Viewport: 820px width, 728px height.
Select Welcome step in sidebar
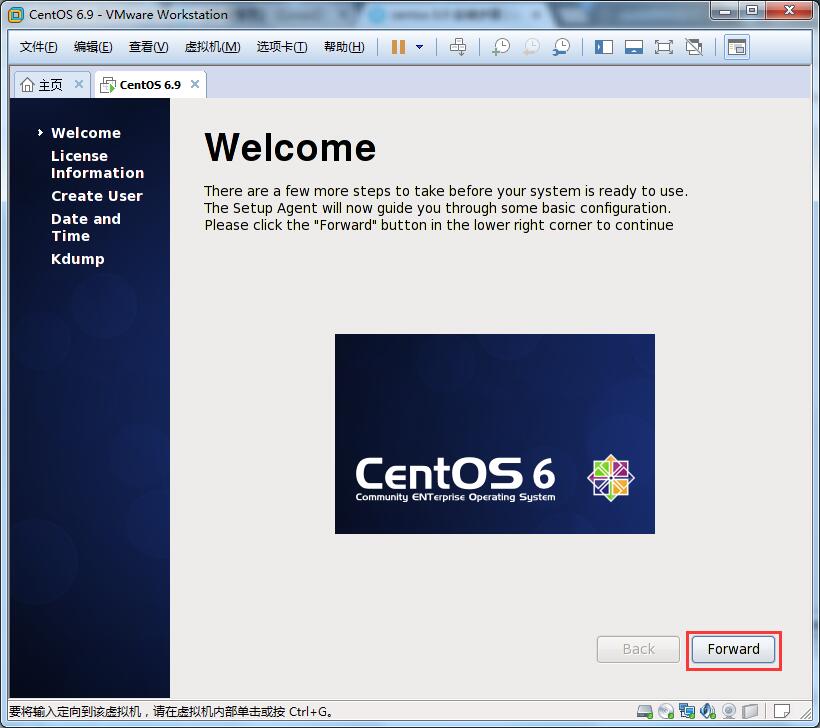click(x=86, y=133)
